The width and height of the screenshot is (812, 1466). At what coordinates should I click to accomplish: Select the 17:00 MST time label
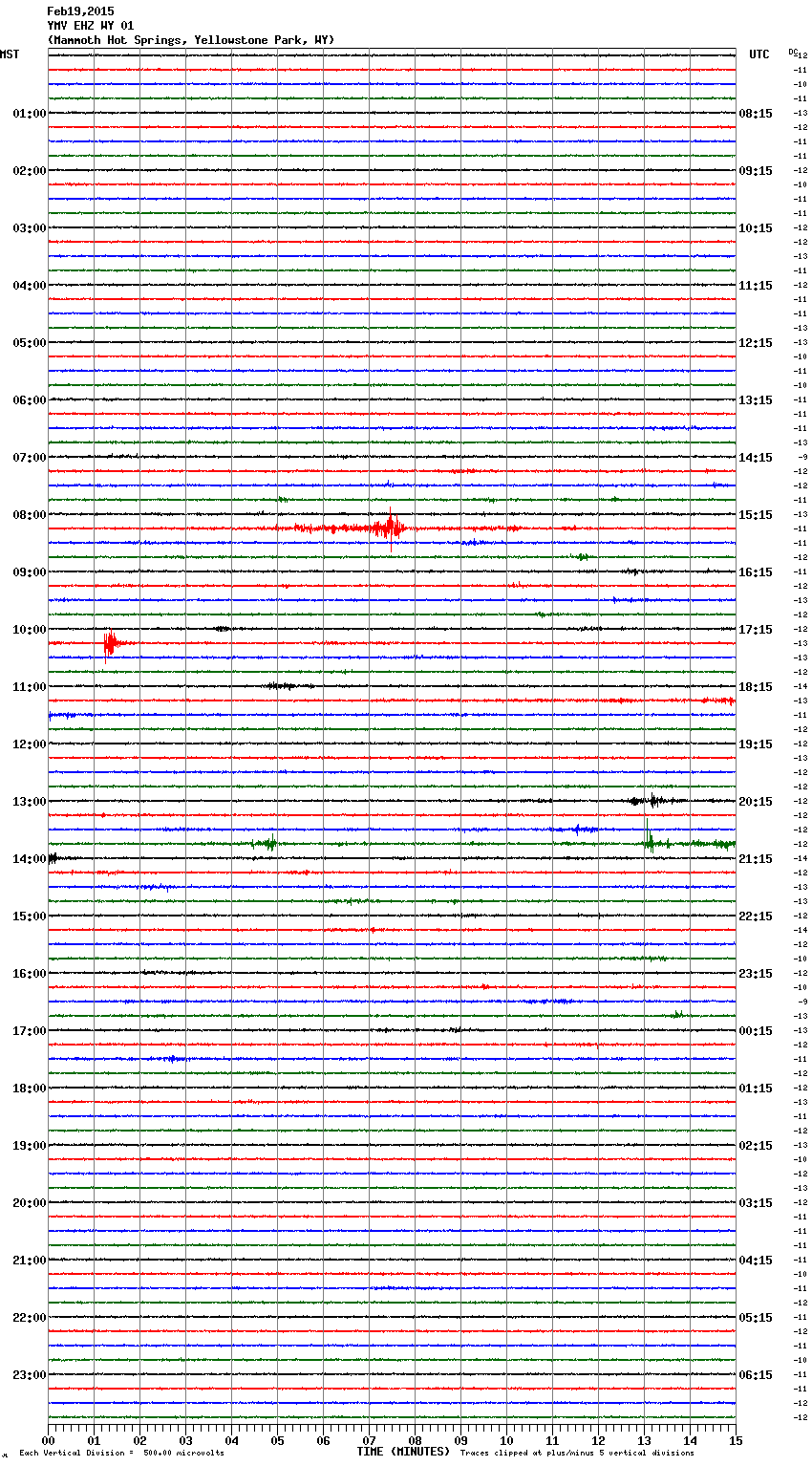[x=30, y=1031]
